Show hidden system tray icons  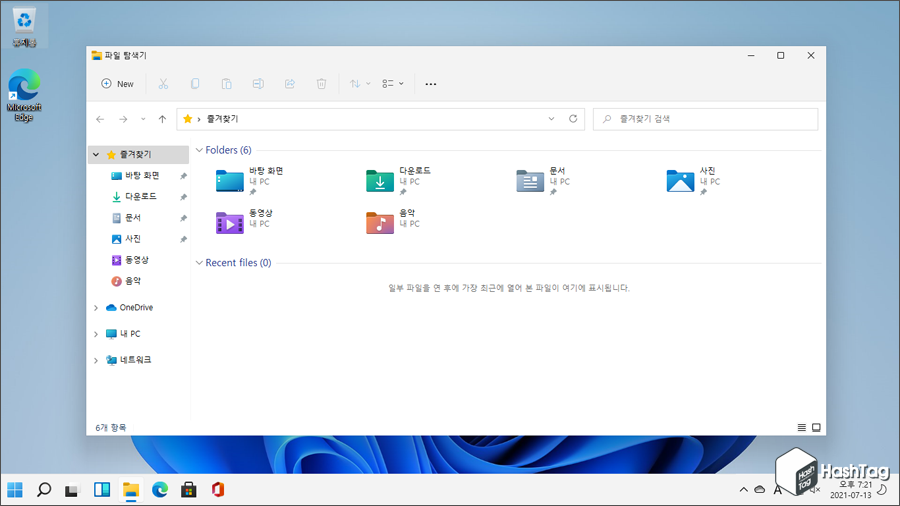click(x=743, y=490)
